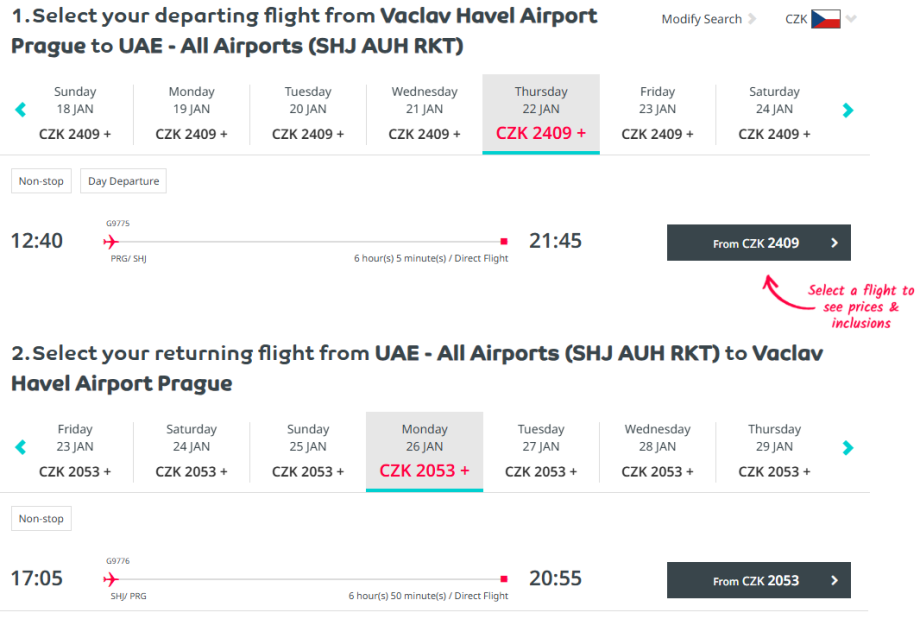Toggle the Day Departure filter

(x=123, y=181)
